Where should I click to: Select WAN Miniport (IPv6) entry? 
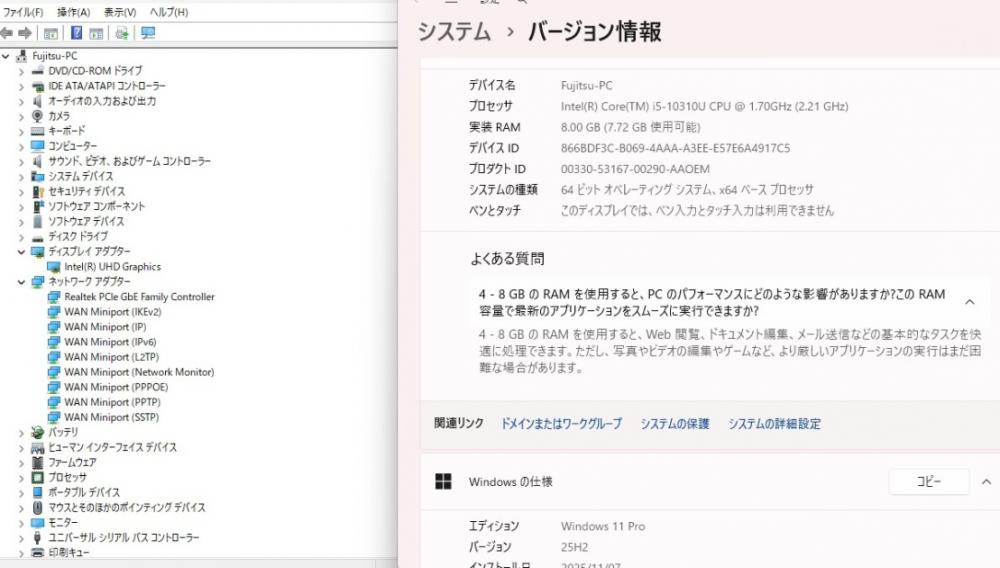[x=110, y=342]
